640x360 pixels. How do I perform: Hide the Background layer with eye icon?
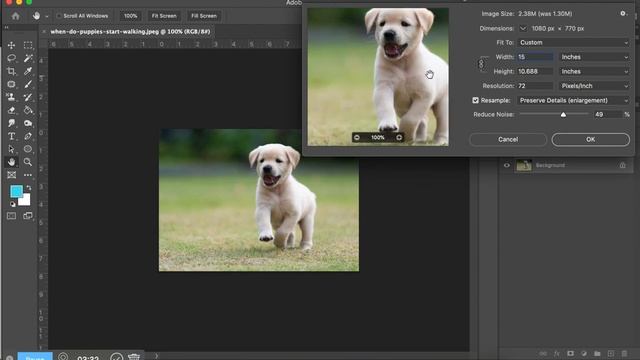click(x=507, y=165)
